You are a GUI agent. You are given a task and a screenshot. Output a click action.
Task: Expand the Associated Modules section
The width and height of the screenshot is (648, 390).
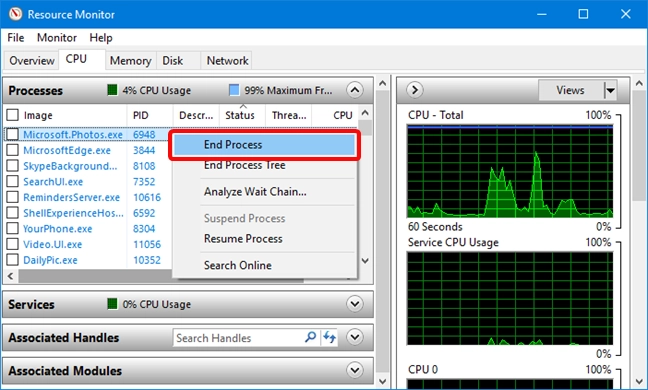pyautogui.click(x=355, y=370)
